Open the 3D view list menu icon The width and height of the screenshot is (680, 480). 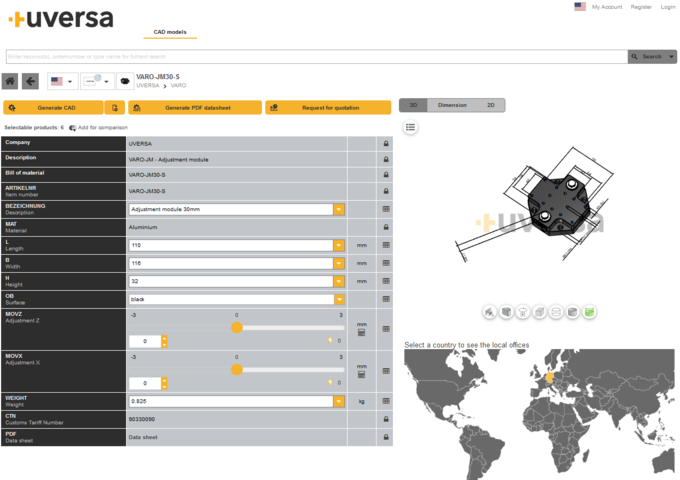(x=410, y=127)
